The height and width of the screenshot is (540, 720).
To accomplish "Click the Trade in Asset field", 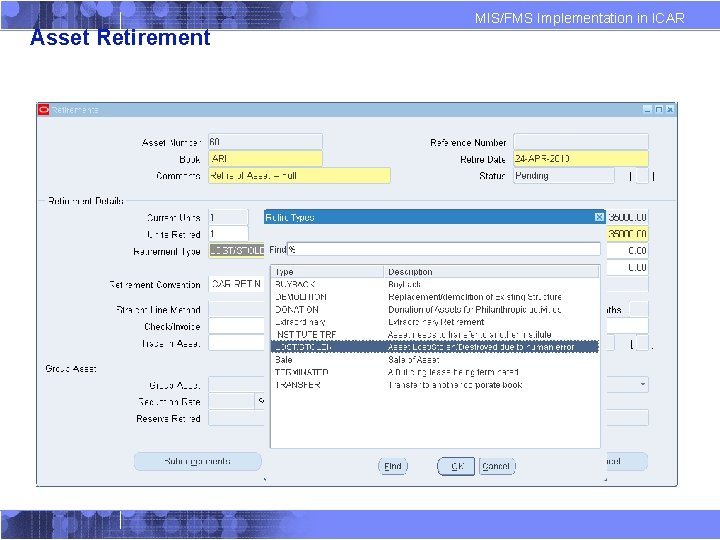I will 236,343.
